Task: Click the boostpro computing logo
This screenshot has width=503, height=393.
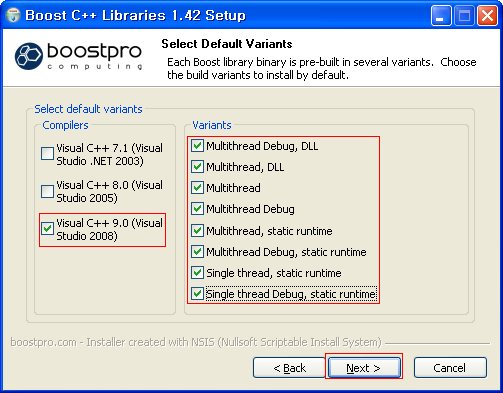Action: 79,56
